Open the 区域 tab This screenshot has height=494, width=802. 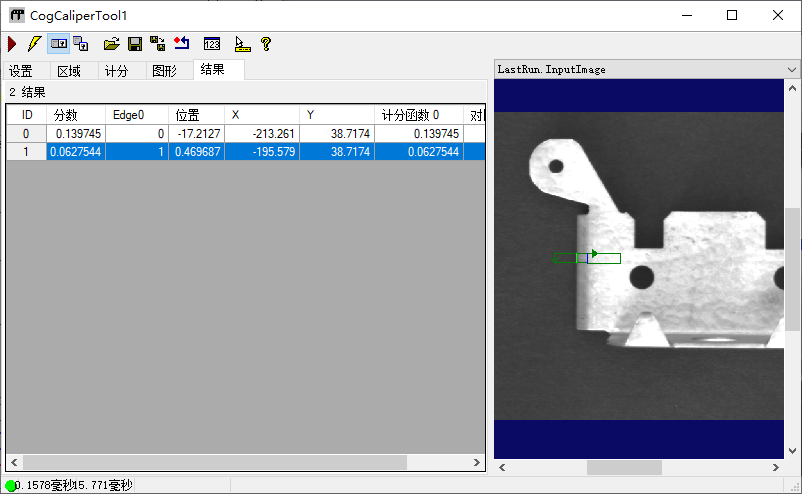pos(69,71)
